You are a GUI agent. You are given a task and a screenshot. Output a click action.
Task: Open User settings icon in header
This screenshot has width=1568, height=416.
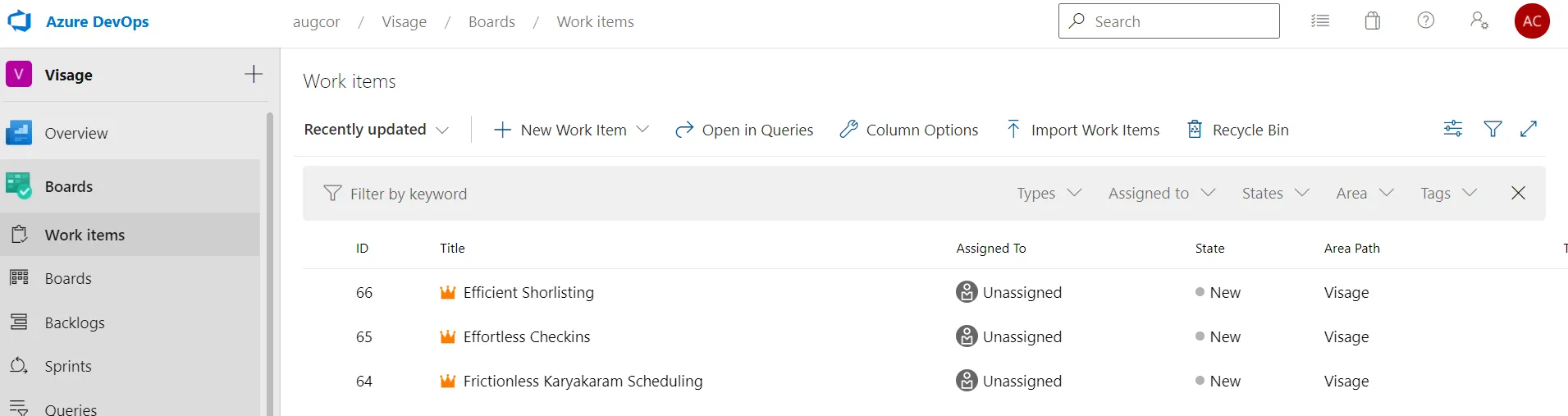point(1479,21)
